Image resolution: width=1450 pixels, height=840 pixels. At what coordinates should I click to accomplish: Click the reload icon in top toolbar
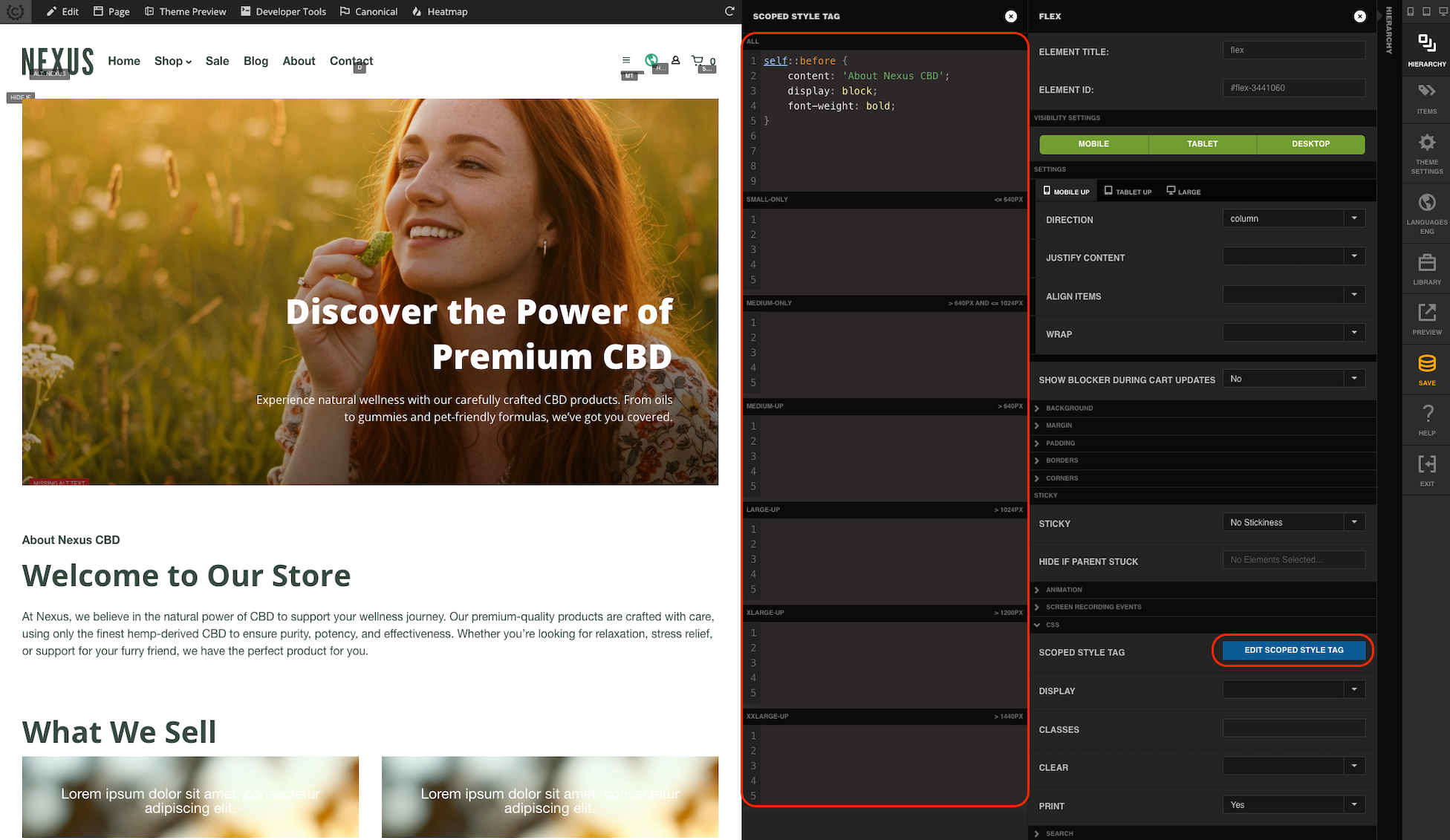pos(729,11)
